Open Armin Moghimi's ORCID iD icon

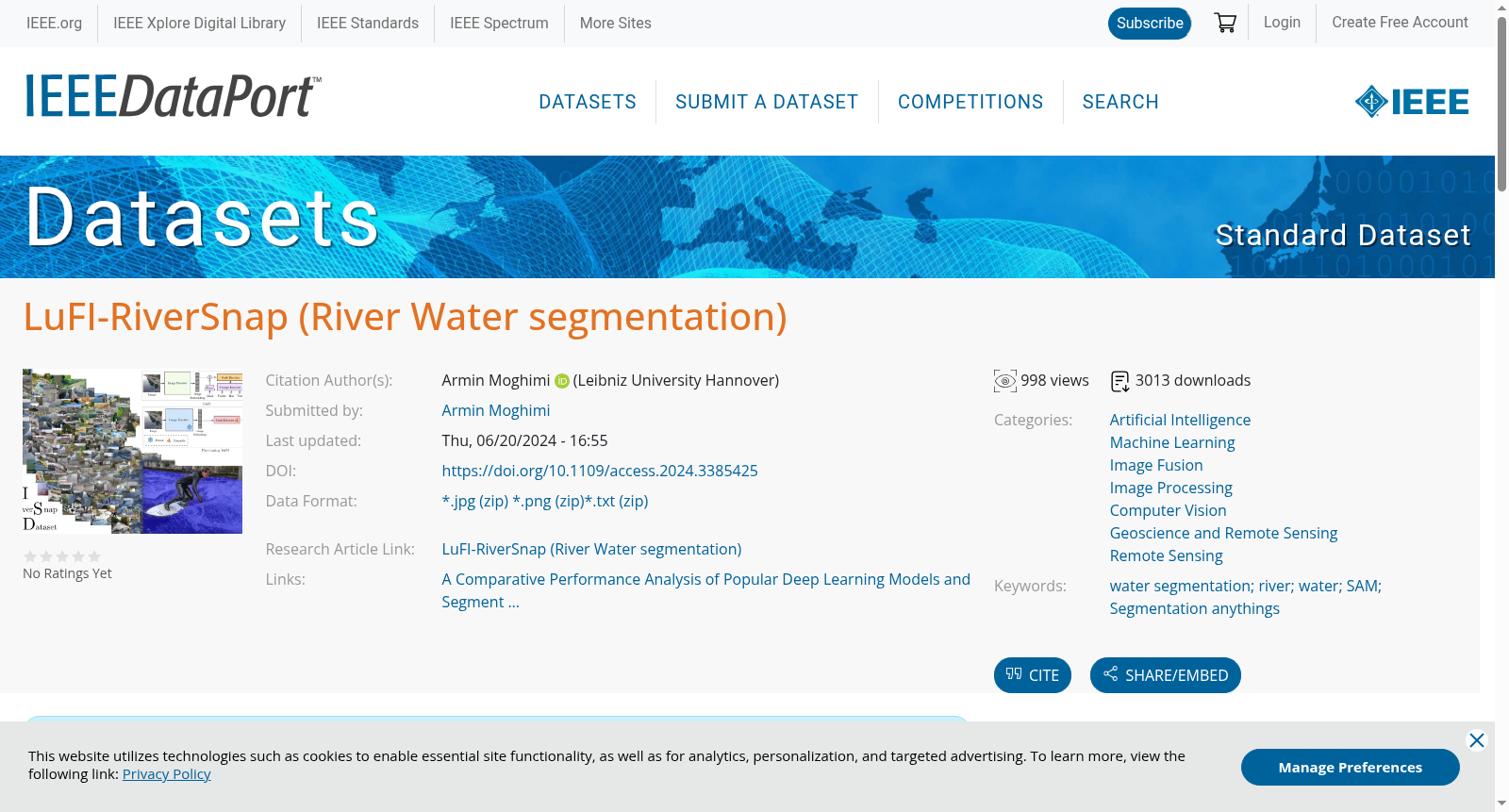[x=561, y=381]
